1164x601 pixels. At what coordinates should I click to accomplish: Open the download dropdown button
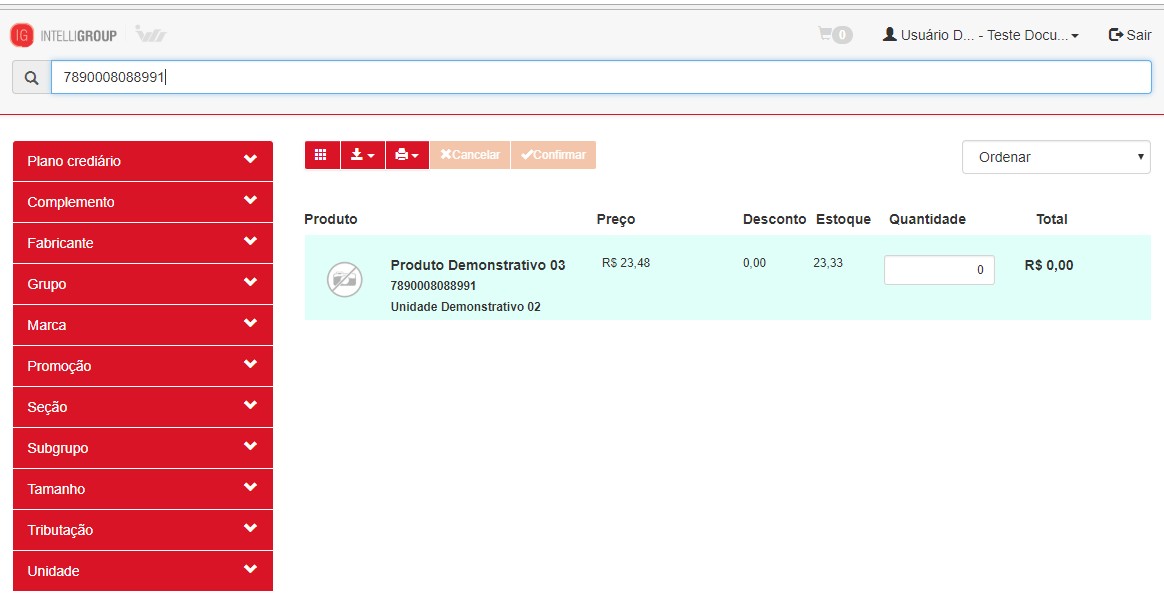point(363,154)
